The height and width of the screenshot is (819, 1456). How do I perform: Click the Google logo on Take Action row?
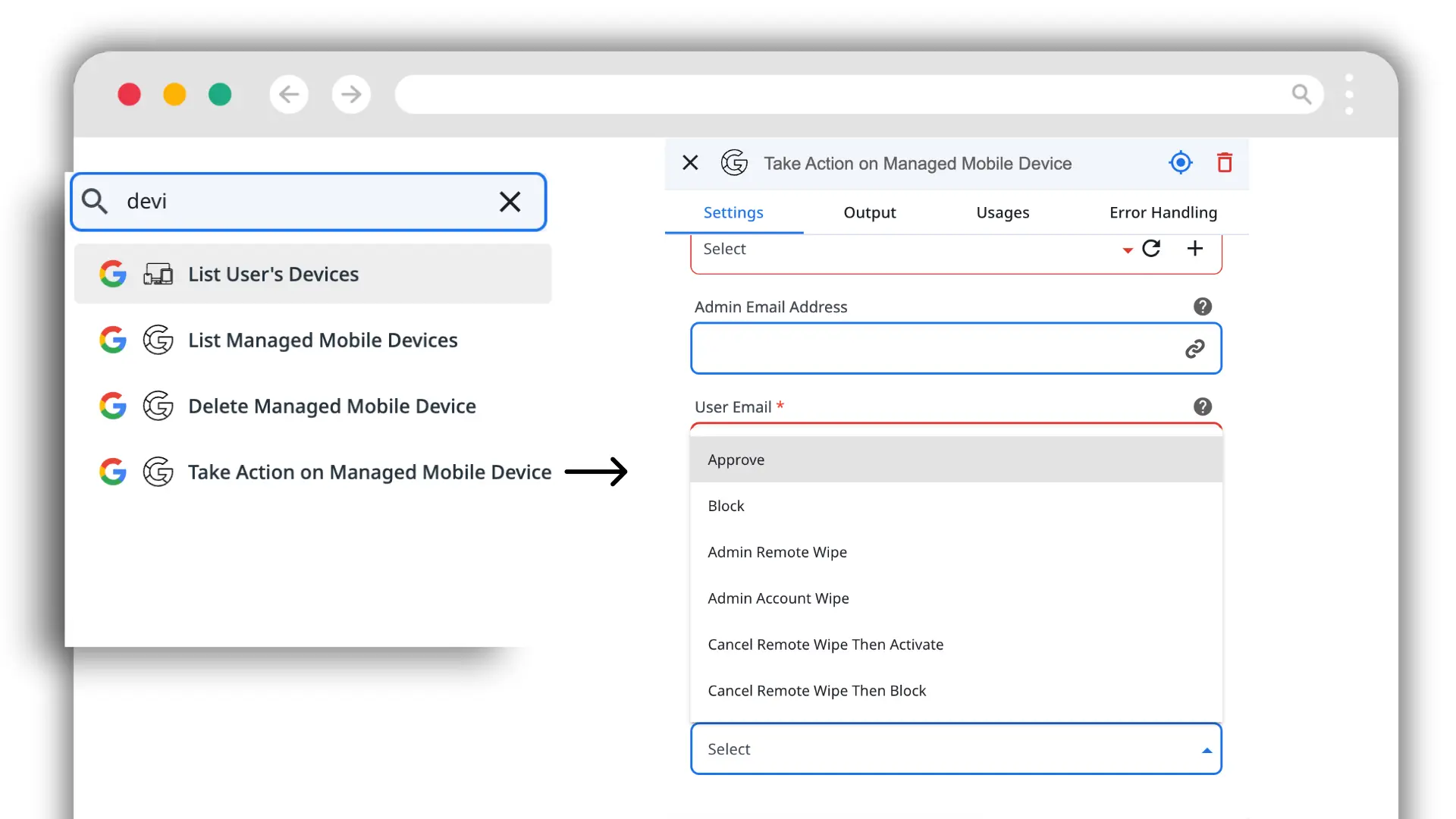[x=113, y=472]
